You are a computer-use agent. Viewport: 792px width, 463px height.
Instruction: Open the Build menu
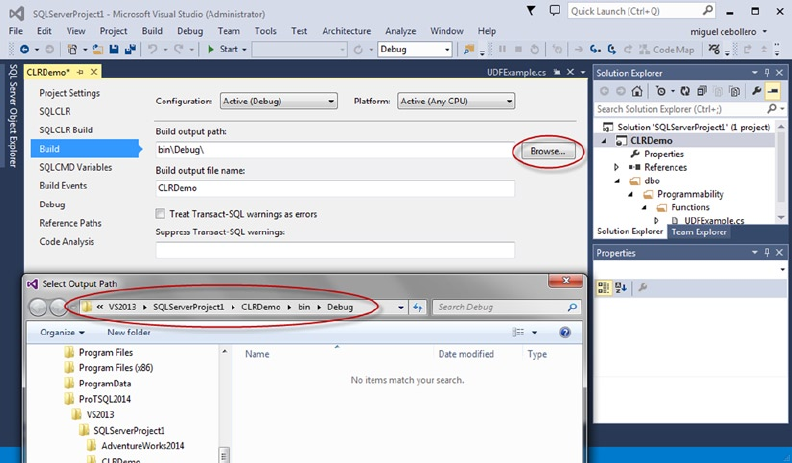pyautogui.click(x=152, y=31)
